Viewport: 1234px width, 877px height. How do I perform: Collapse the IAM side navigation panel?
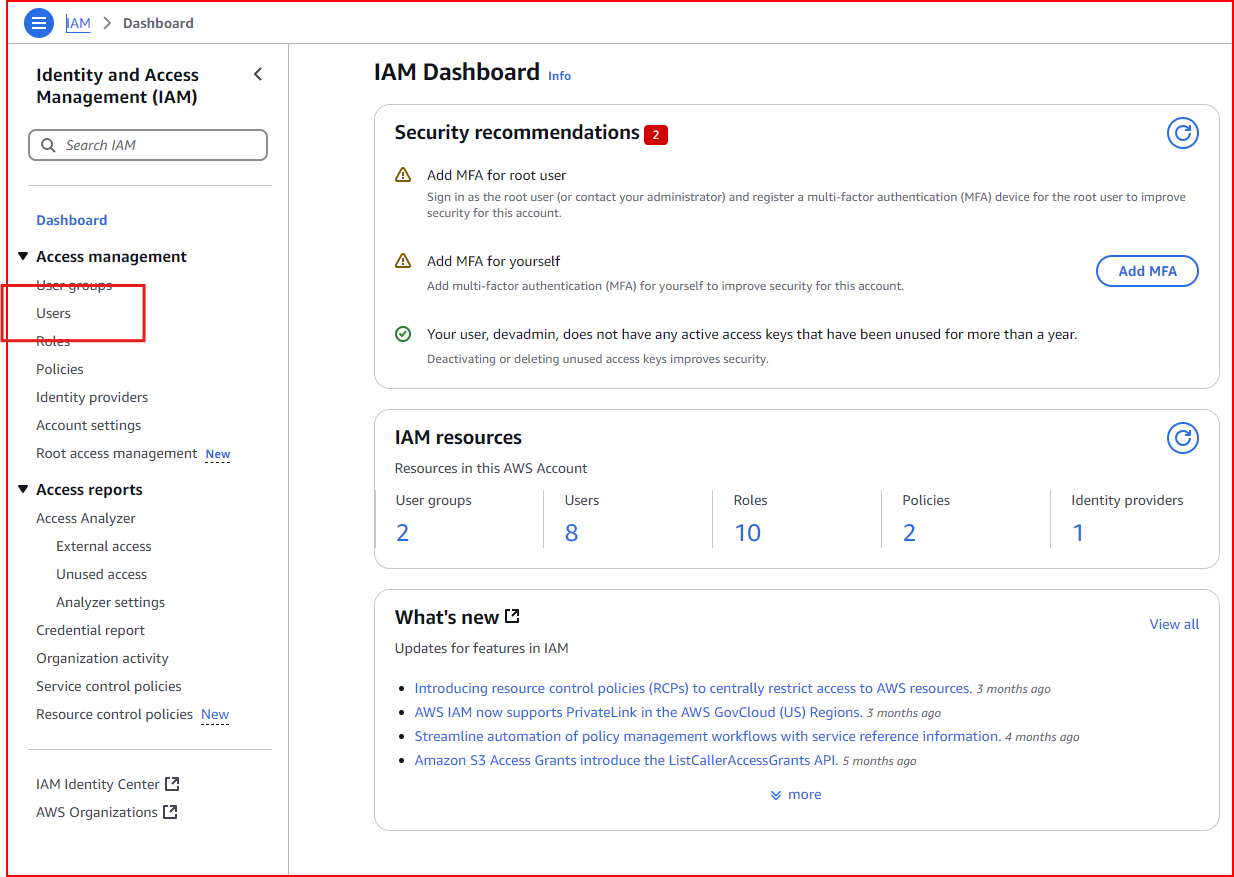click(258, 74)
